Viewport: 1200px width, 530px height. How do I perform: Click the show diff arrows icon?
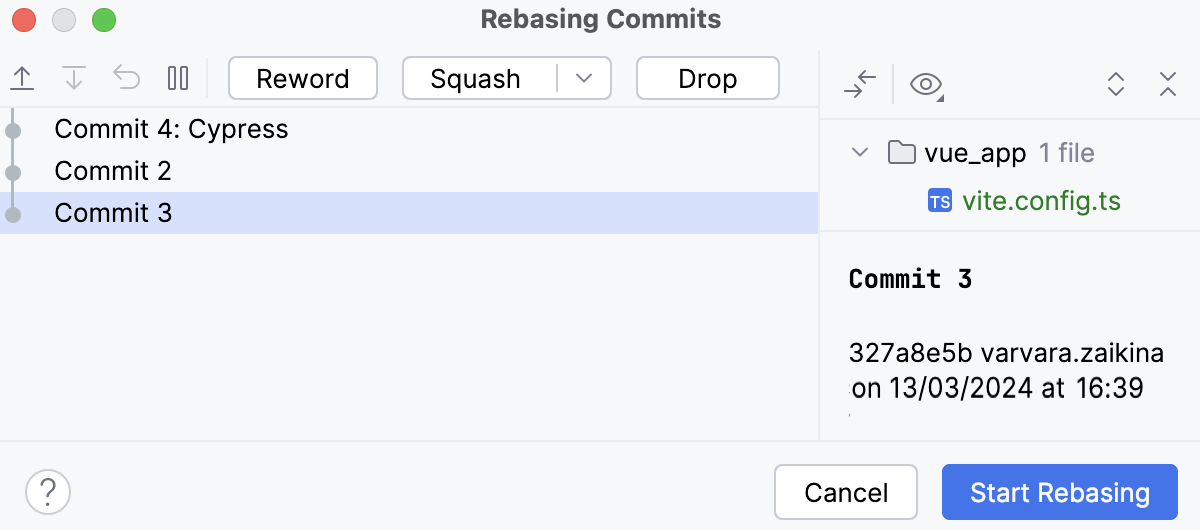(859, 84)
